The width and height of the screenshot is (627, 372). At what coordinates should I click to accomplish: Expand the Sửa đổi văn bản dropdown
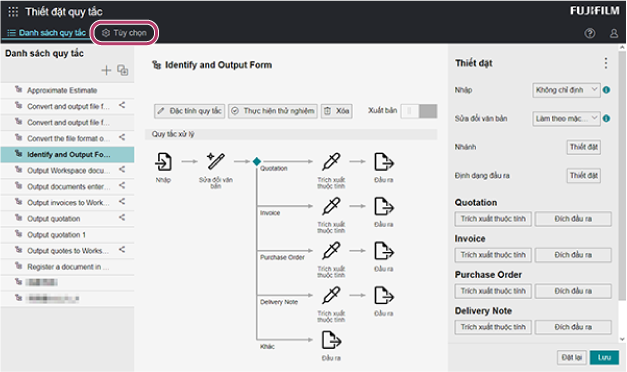click(x=566, y=118)
